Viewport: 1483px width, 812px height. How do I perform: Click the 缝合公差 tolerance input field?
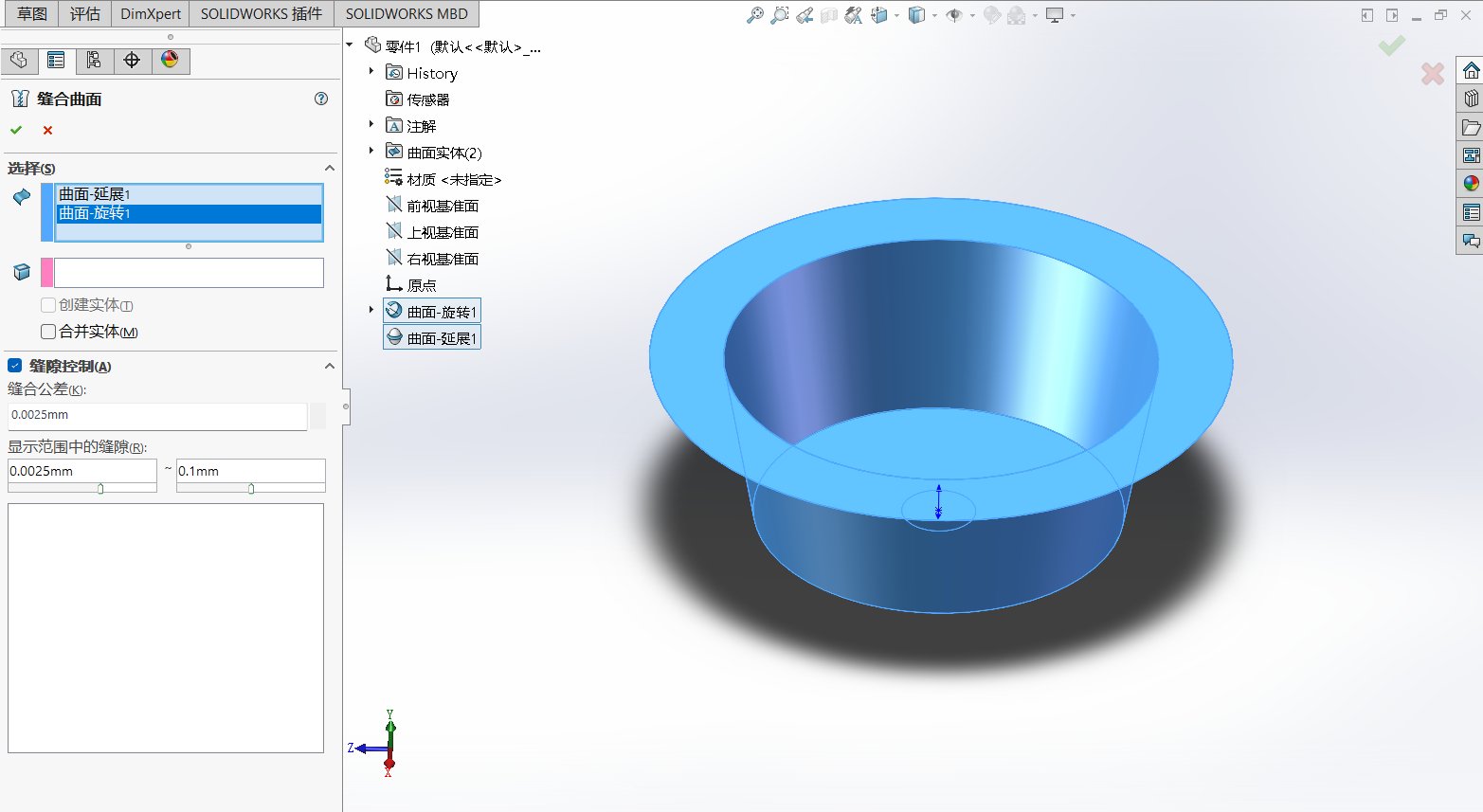pyautogui.click(x=157, y=415)
